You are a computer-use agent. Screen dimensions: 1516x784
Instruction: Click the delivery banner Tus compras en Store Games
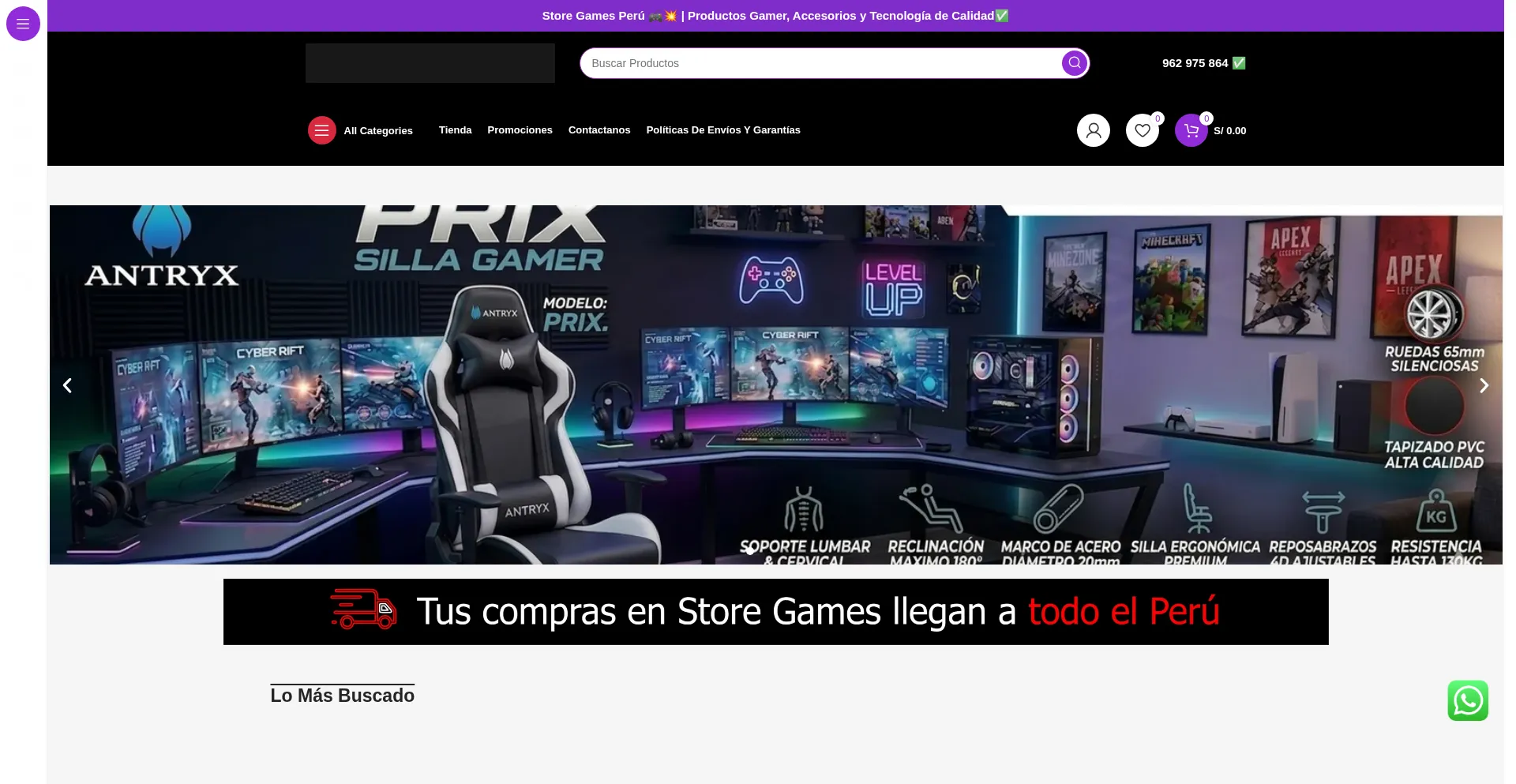[x=776, y=612]
